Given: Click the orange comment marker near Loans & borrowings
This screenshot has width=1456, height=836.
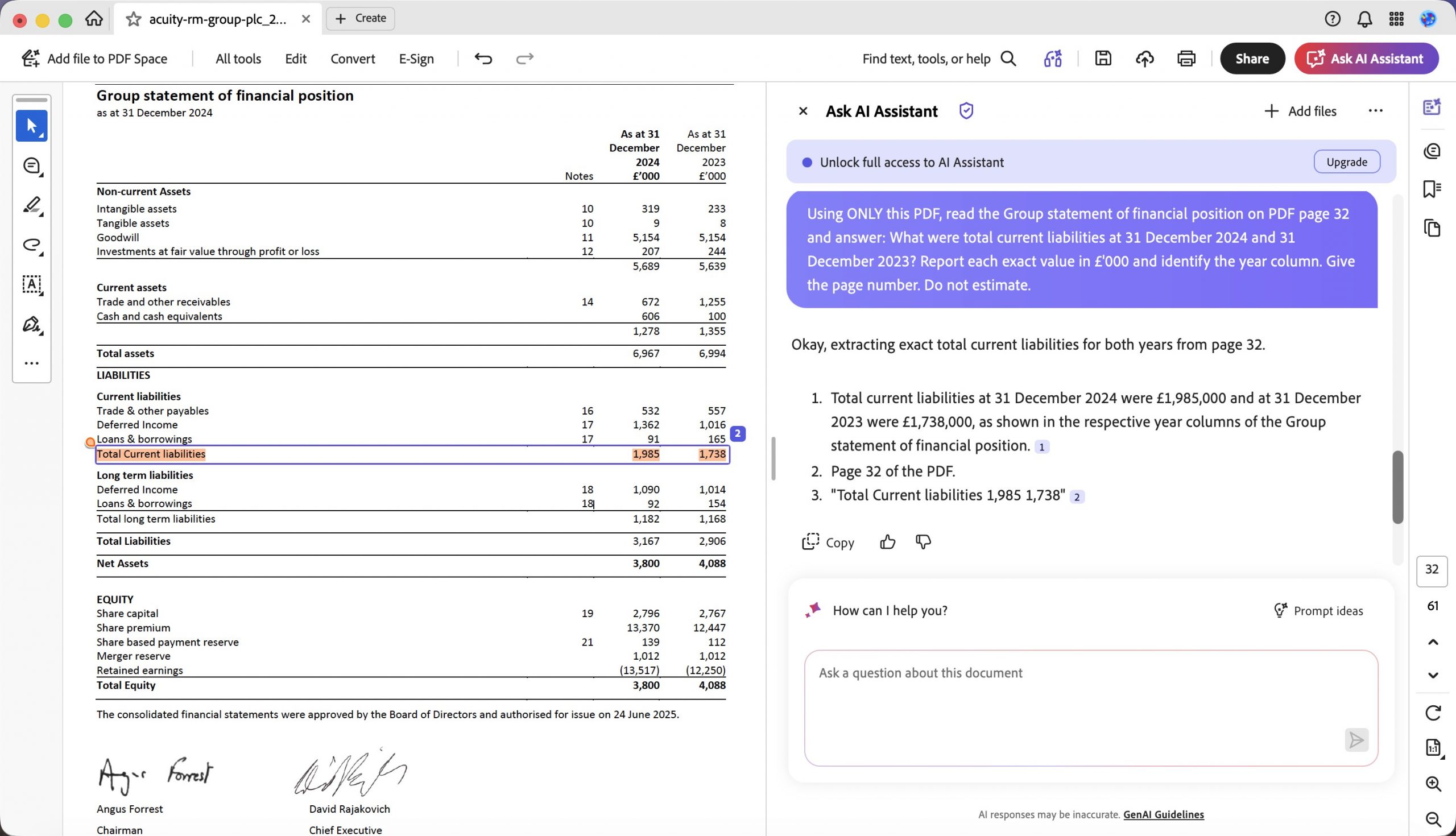Looking at the screenshot, I should pos(90,442).
